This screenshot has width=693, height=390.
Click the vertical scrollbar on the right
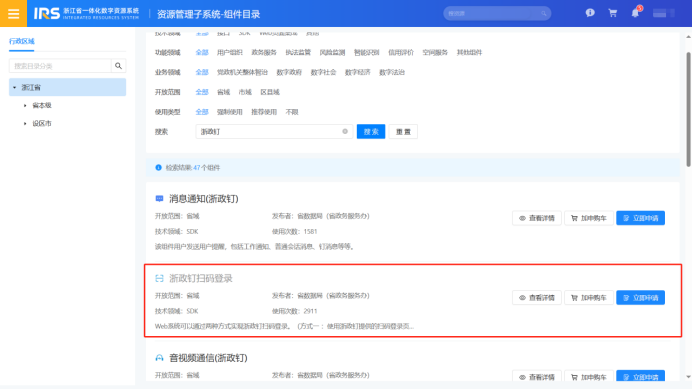[688, 109]
